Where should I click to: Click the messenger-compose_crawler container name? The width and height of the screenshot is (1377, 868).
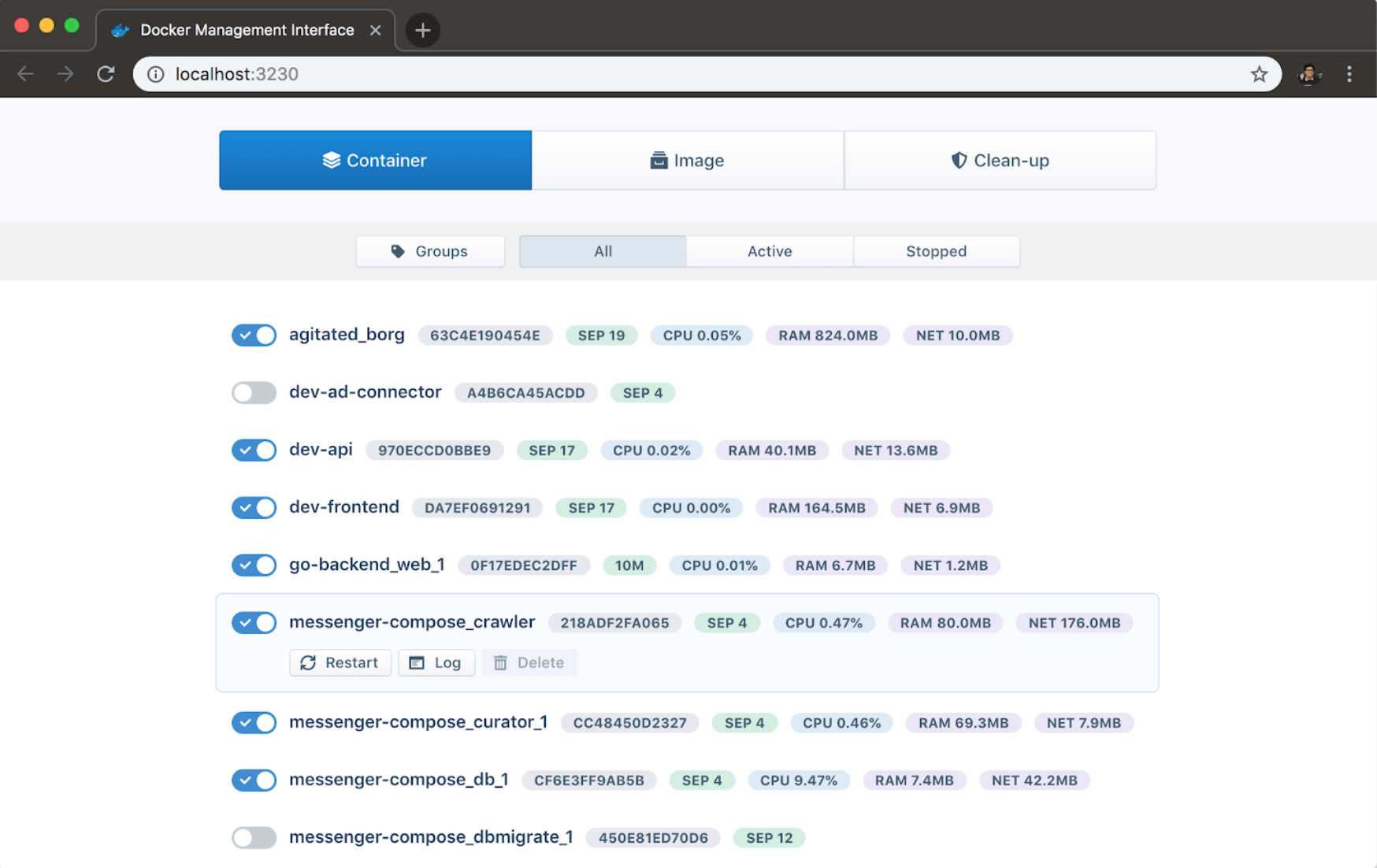pyautogui.click(x=412, y=622)
